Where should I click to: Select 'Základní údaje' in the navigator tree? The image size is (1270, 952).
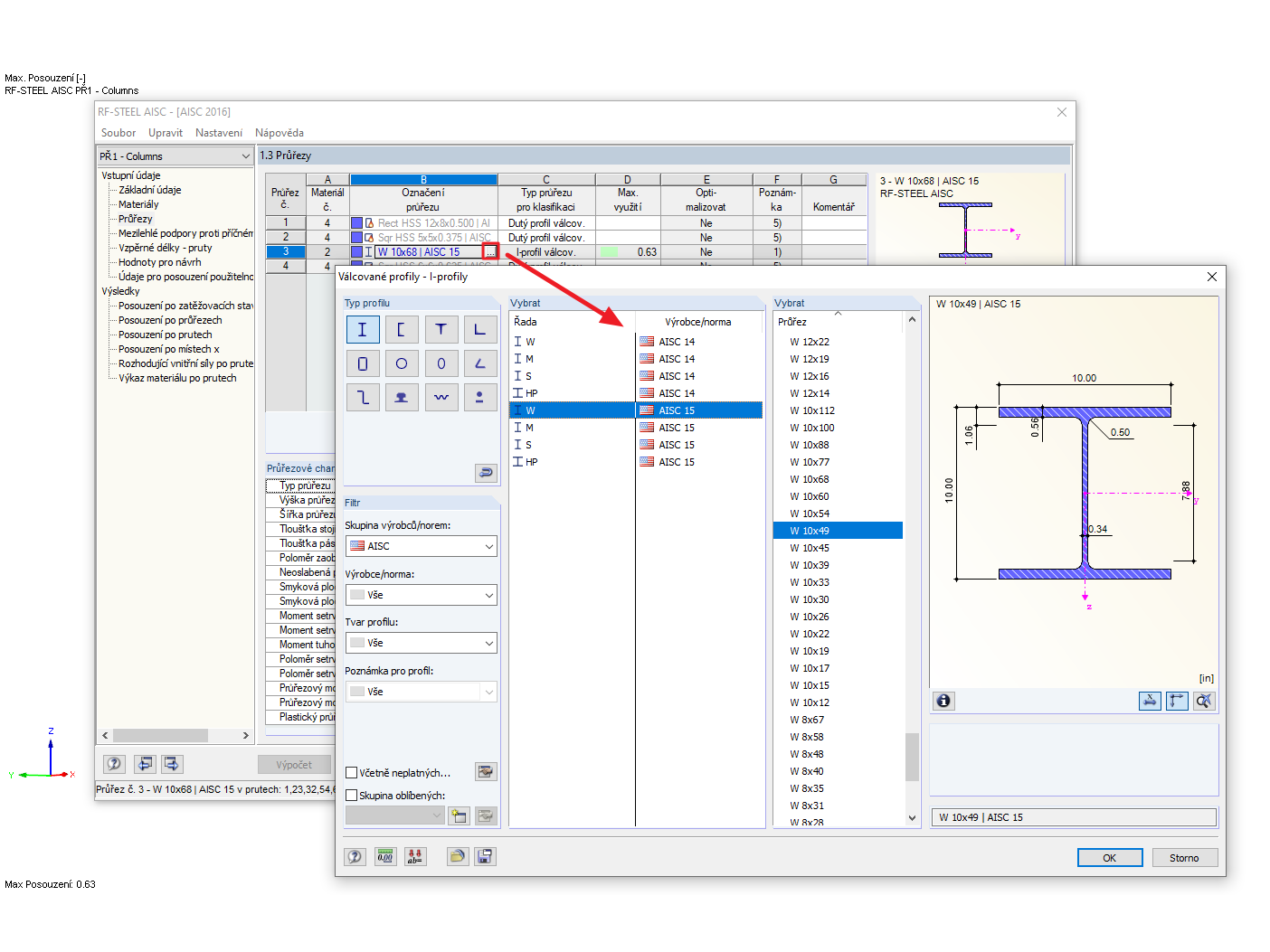150,190
